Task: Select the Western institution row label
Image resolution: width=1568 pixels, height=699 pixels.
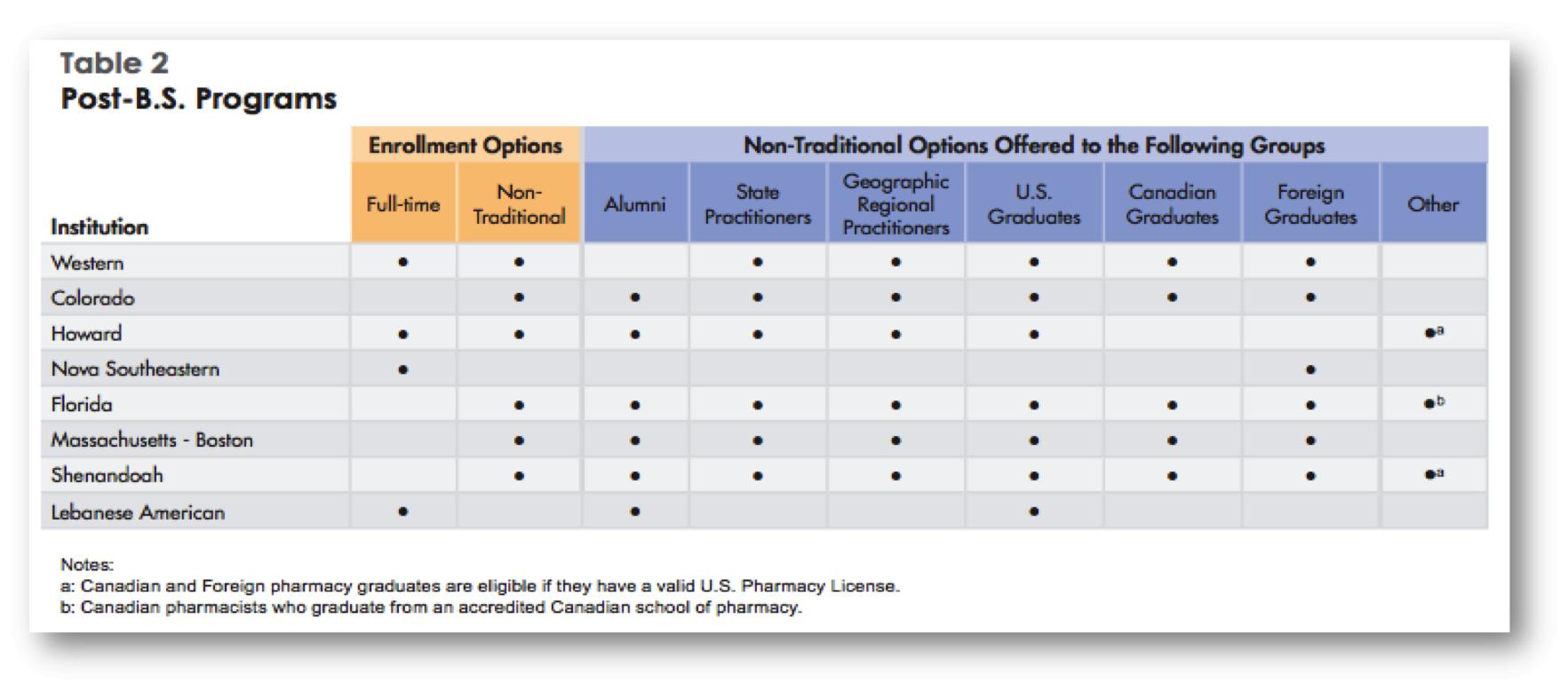Action: pos(87,263)
